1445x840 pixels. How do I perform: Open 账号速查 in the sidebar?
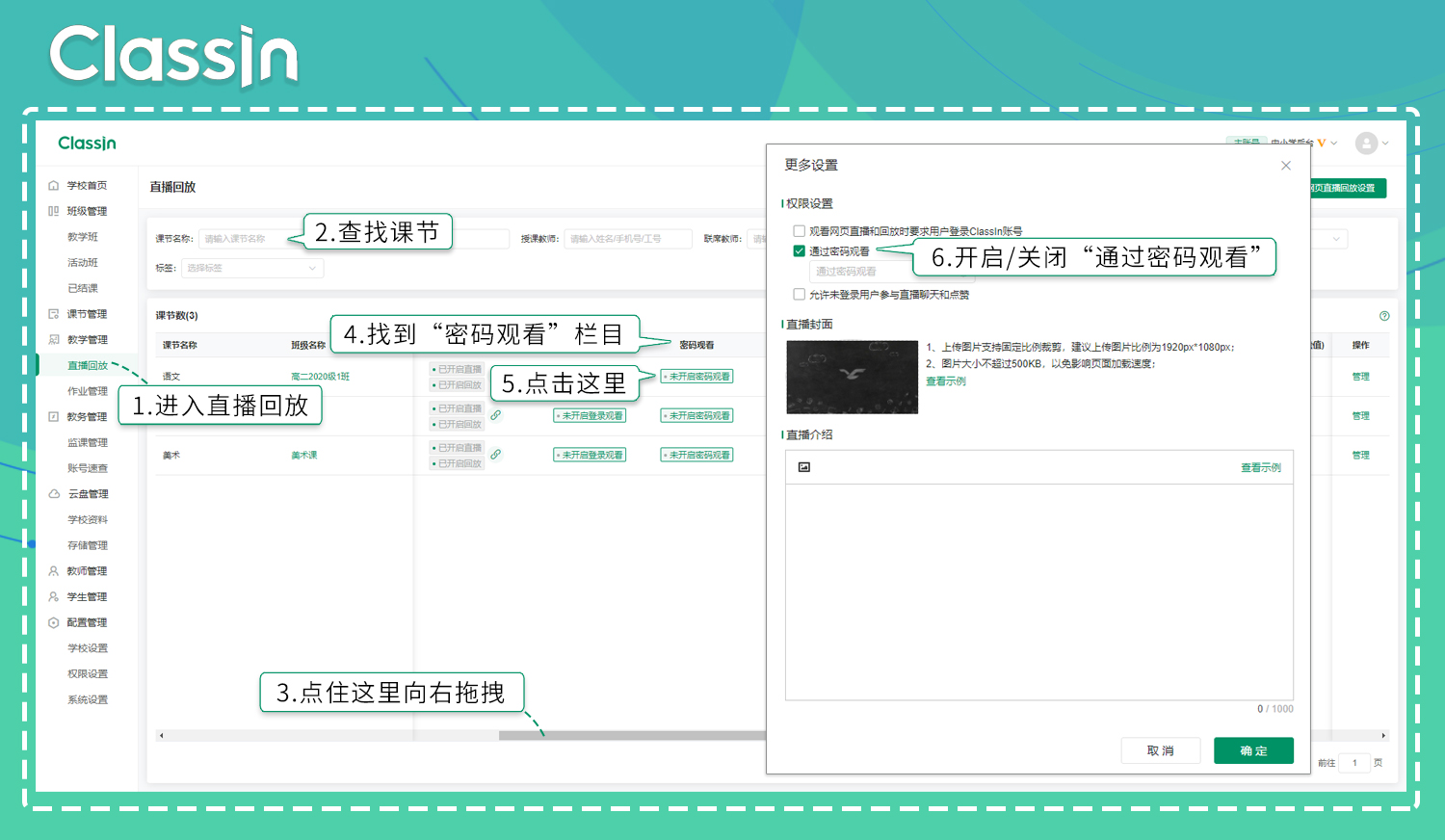pos(88,468)
